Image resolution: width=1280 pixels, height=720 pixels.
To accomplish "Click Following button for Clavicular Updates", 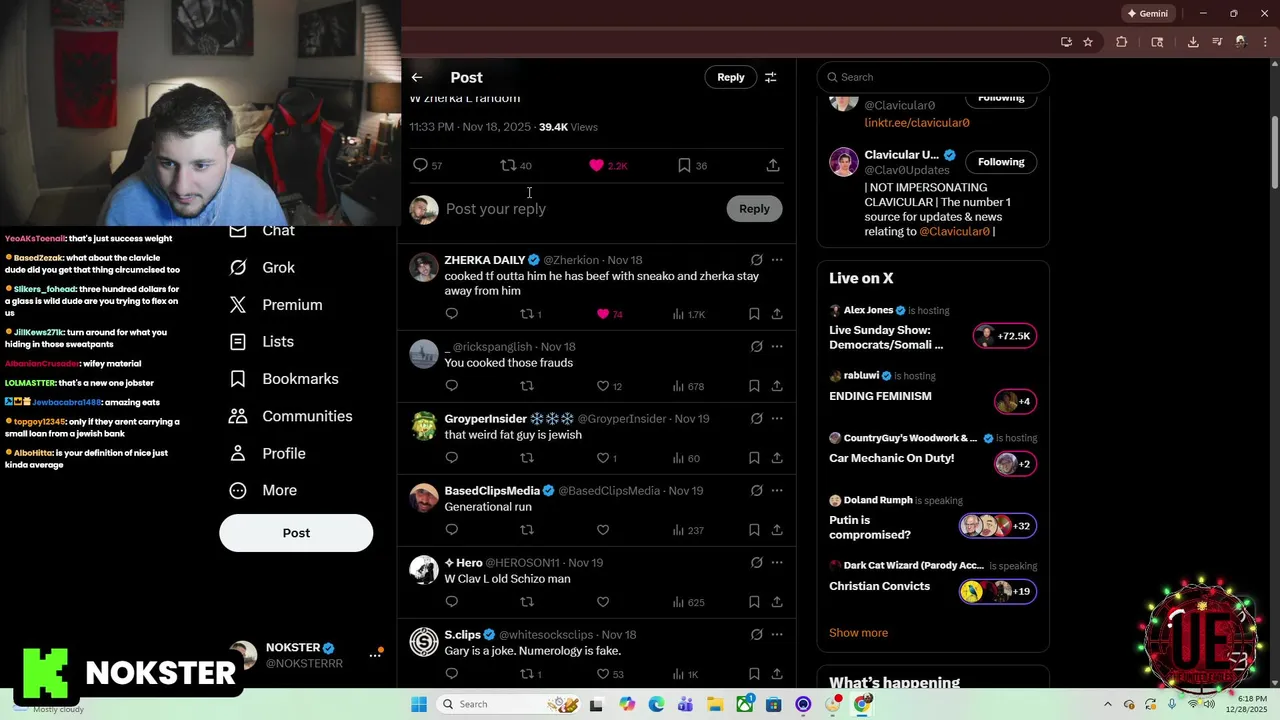I will pyautogui.click(x=1001, y=162).
